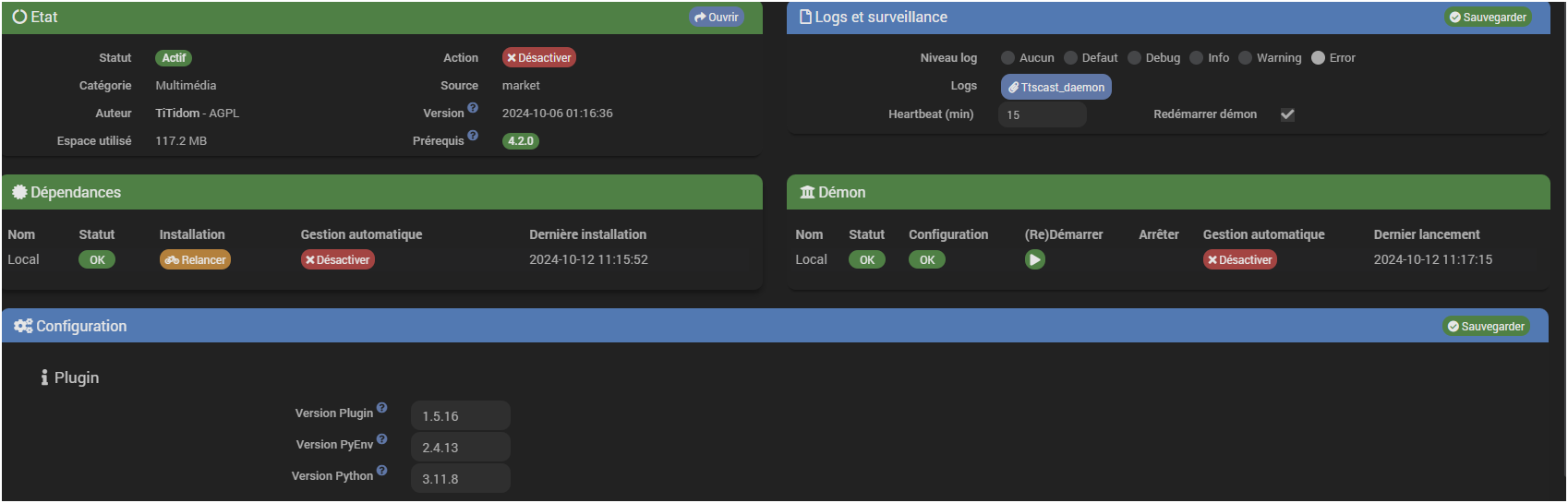Click the Ouvrir button in Etat panel
Screen dimensions: 1568x503
click(x=717, y=18)
